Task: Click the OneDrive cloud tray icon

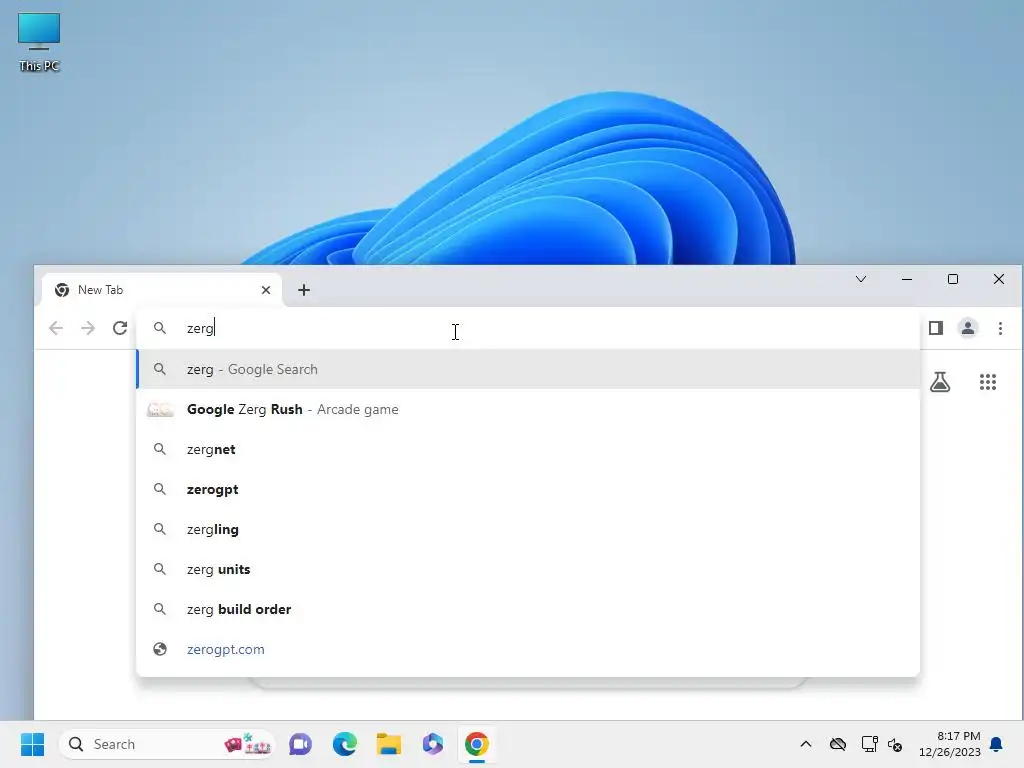Action: point(838,744)
